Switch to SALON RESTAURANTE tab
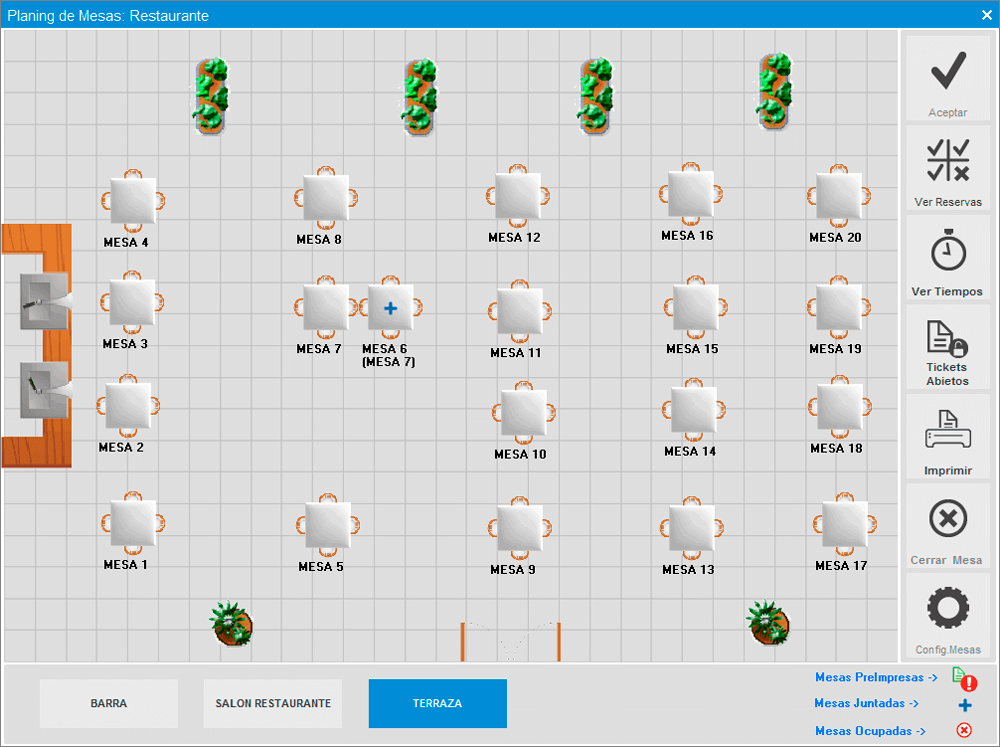 (x=273, y=703)
